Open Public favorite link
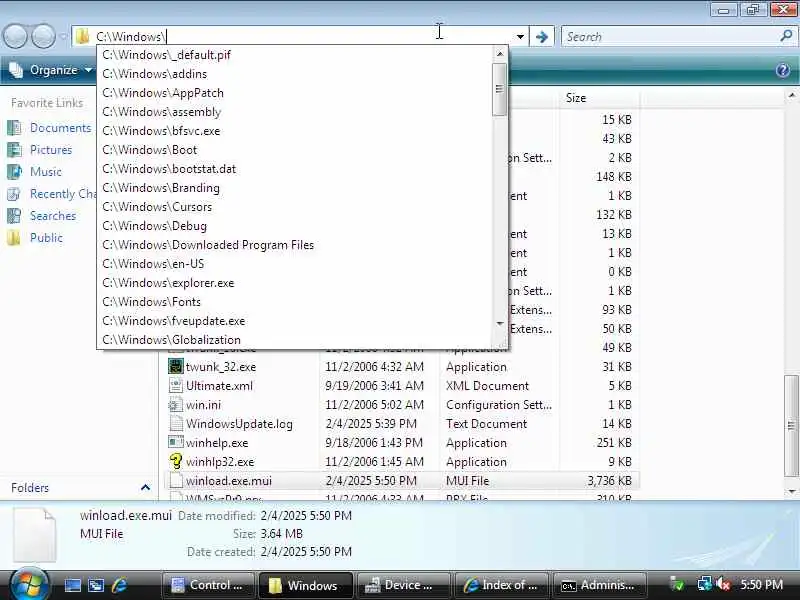800x600 pixels. [46, 238]
